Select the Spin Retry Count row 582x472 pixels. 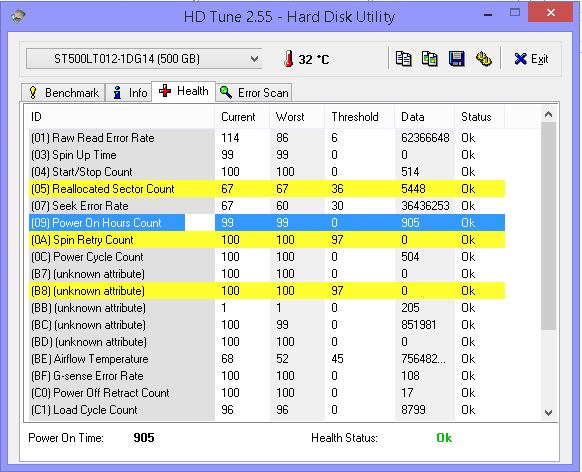tap(267, 240)
